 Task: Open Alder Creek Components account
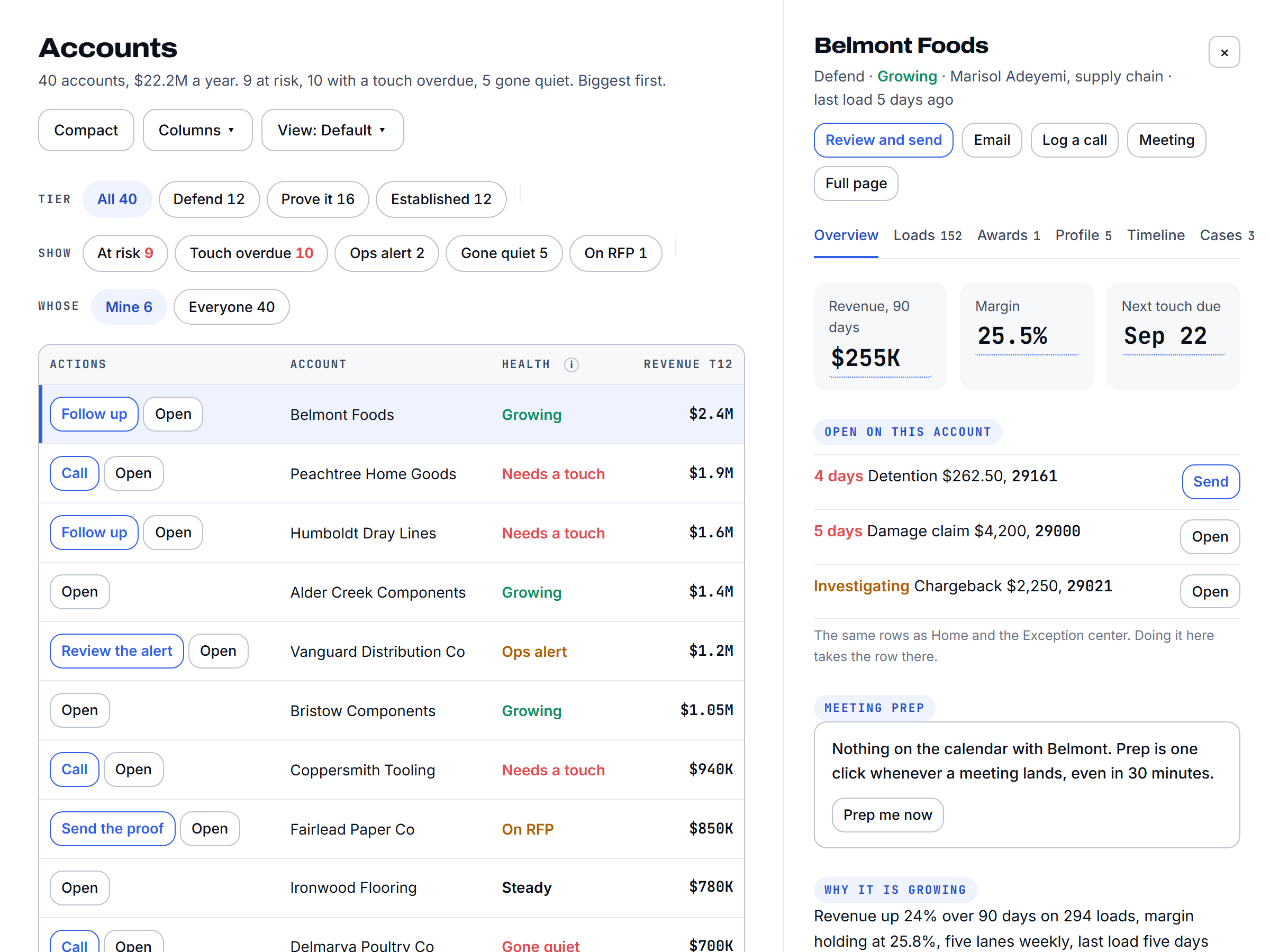click(80, 592)
